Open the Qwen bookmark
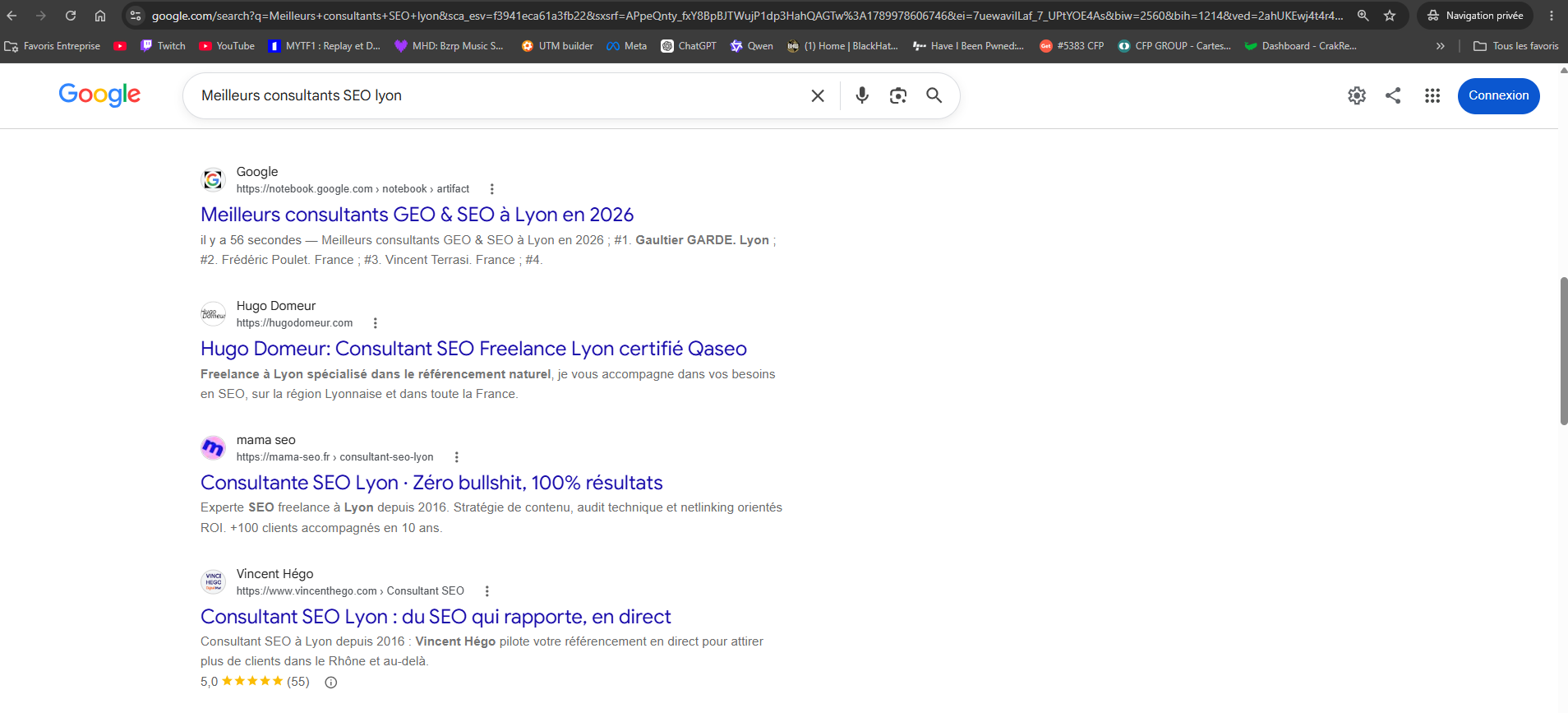Screen dimensions: 1568x713 pyautogui.click(x=752, y=46)
